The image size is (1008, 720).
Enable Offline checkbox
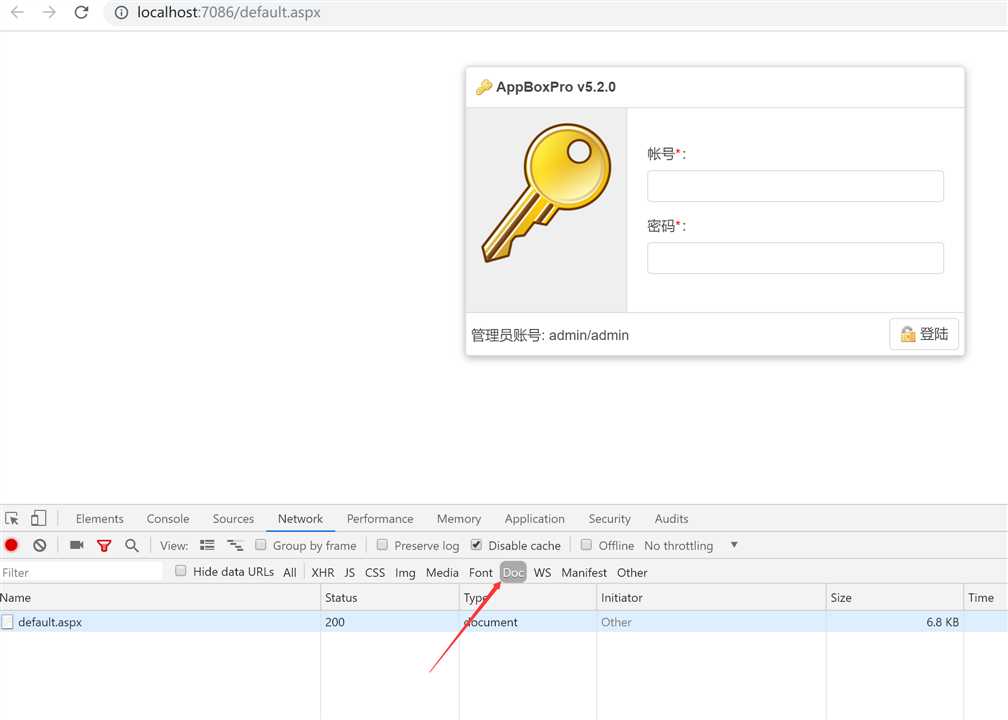click(x=586, y=544)
